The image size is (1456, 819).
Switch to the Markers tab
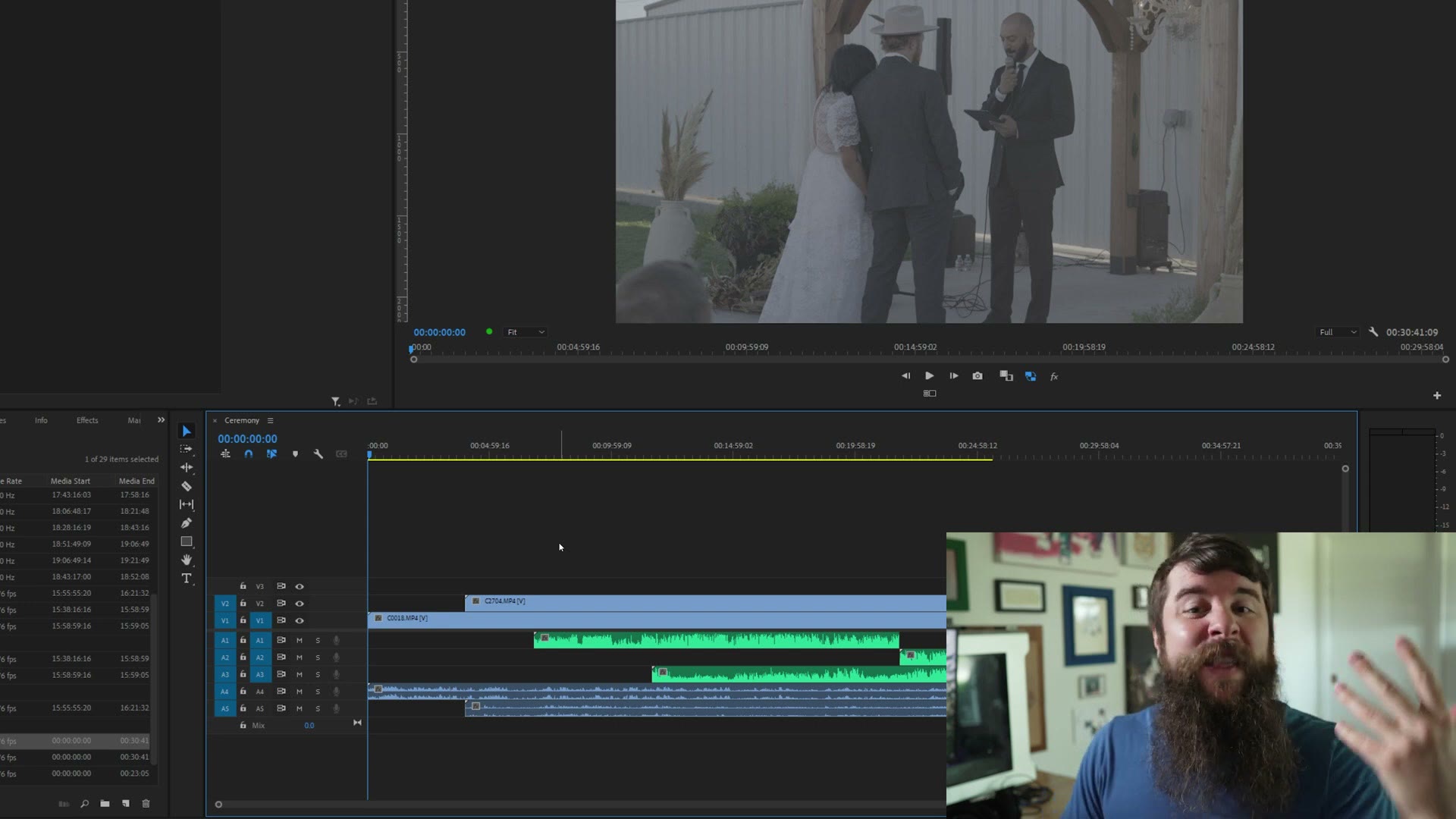pos(134,420)
